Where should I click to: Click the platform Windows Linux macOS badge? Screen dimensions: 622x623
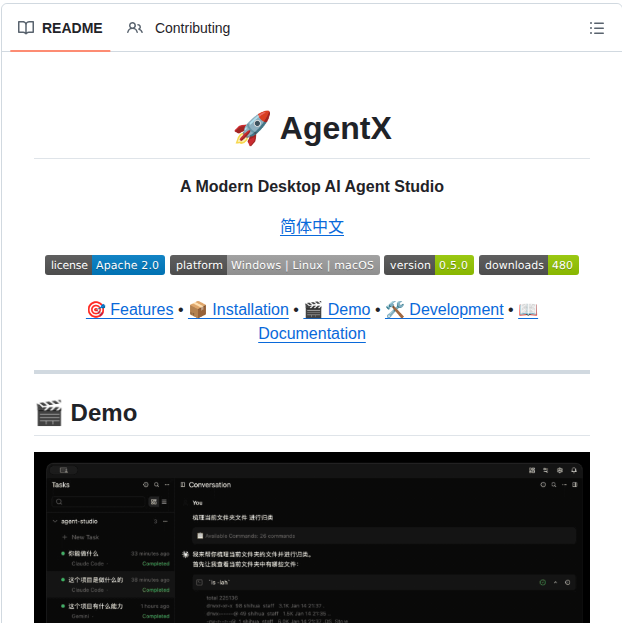pos(275,265)
